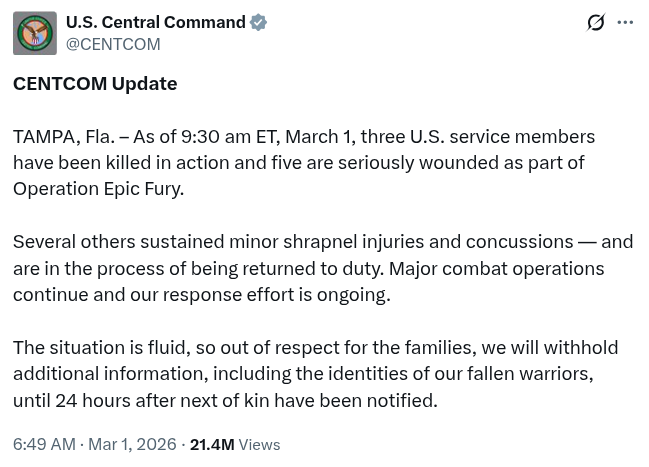The image size is (649, 467).
Task: Click the CENTCOM profile avatar
Action: (x=34, y=33)
